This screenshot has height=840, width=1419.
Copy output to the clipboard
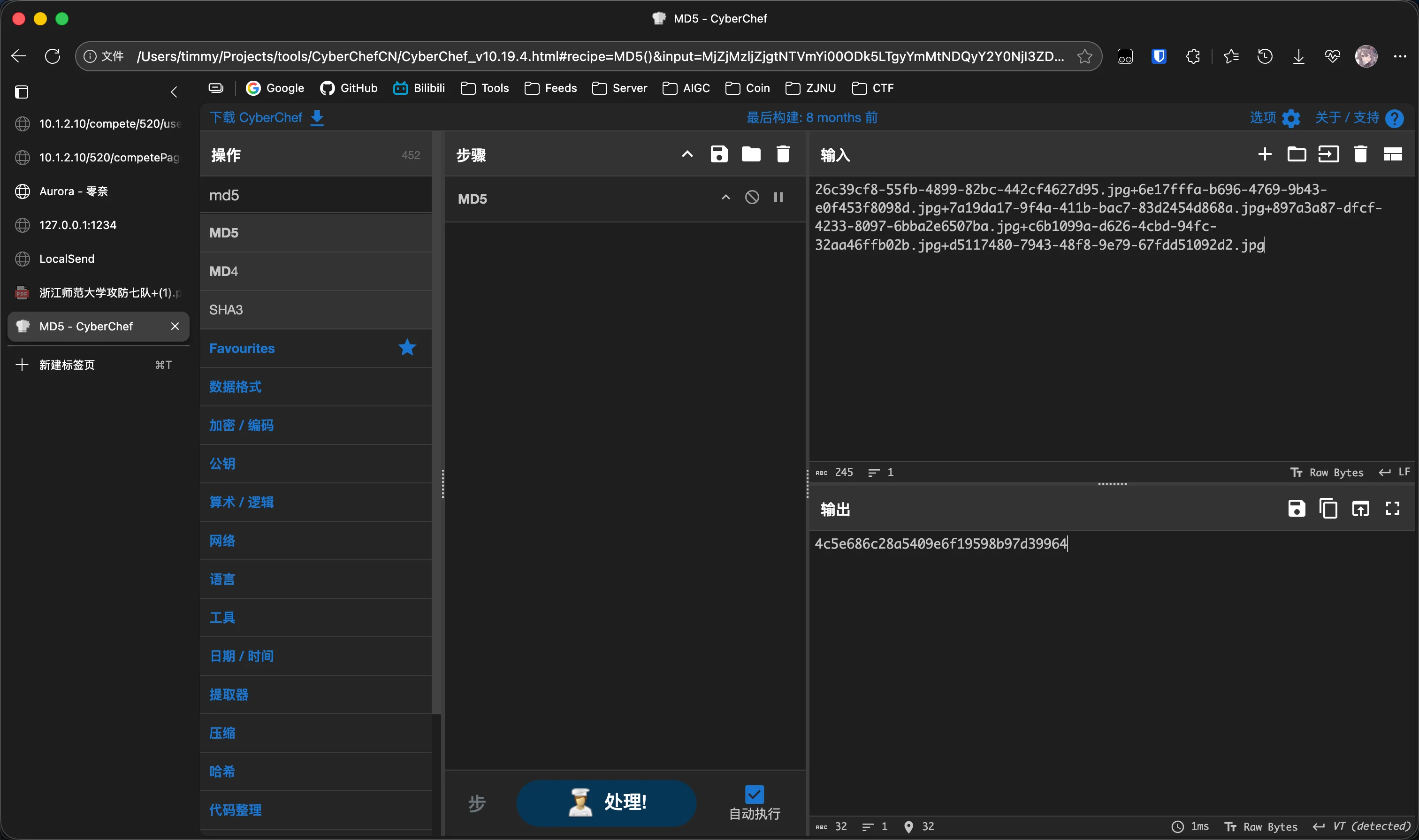1328,508
